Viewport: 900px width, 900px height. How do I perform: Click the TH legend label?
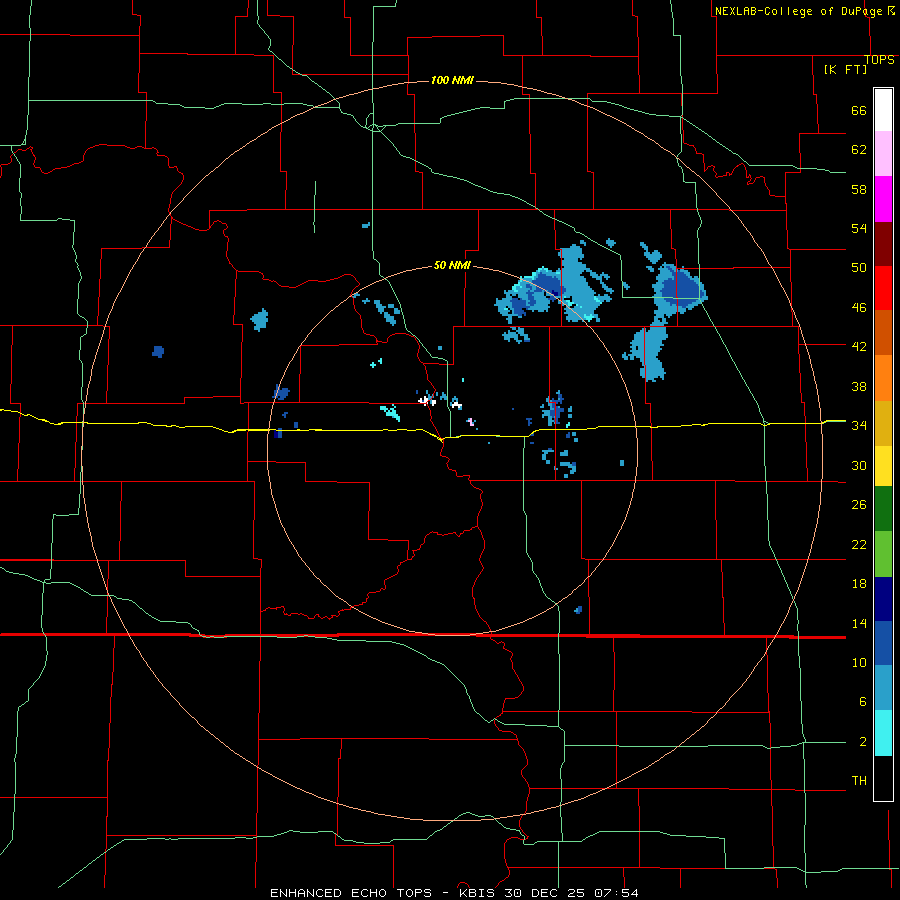[x=859, y=780]
